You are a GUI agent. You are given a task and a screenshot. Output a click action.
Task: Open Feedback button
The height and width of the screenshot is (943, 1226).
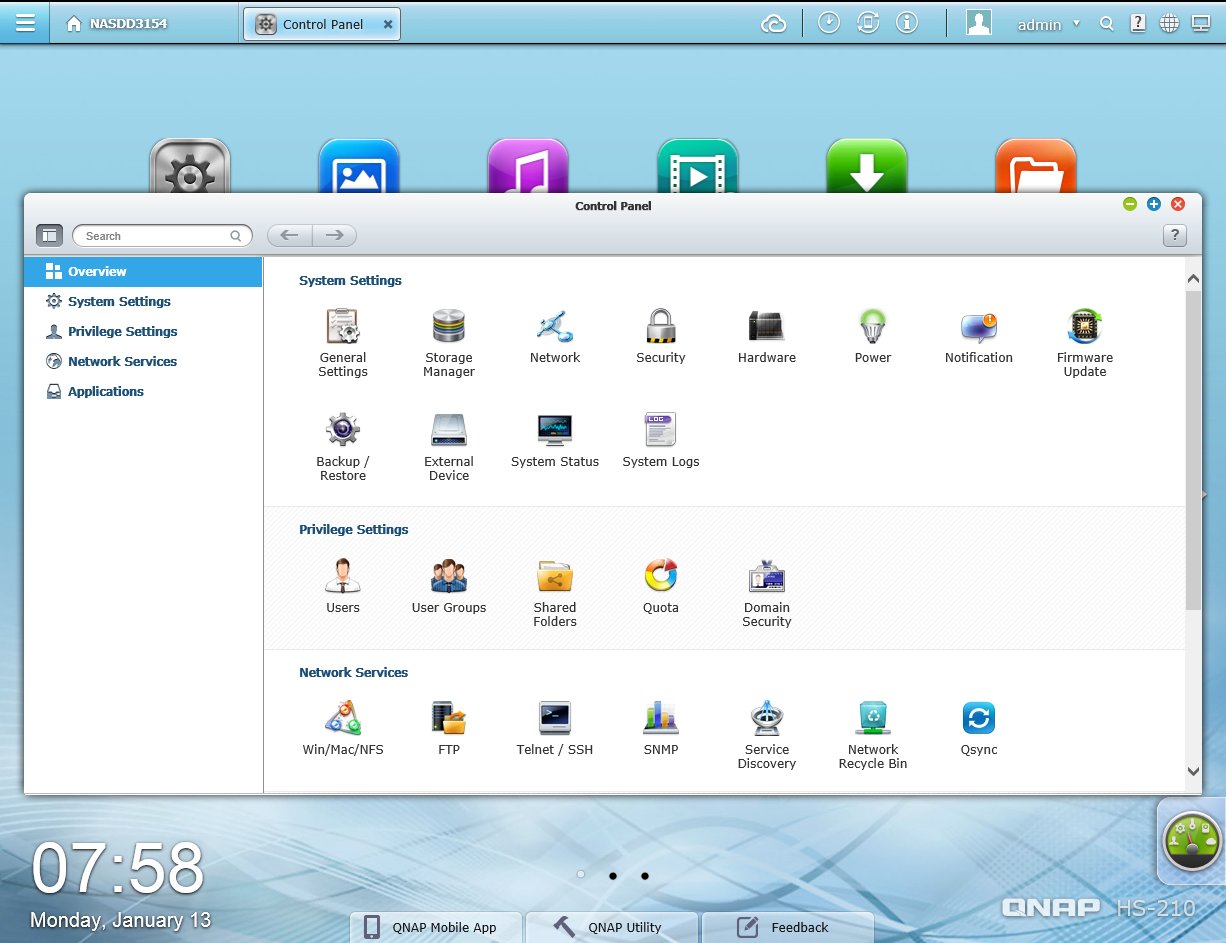point(788,927)
